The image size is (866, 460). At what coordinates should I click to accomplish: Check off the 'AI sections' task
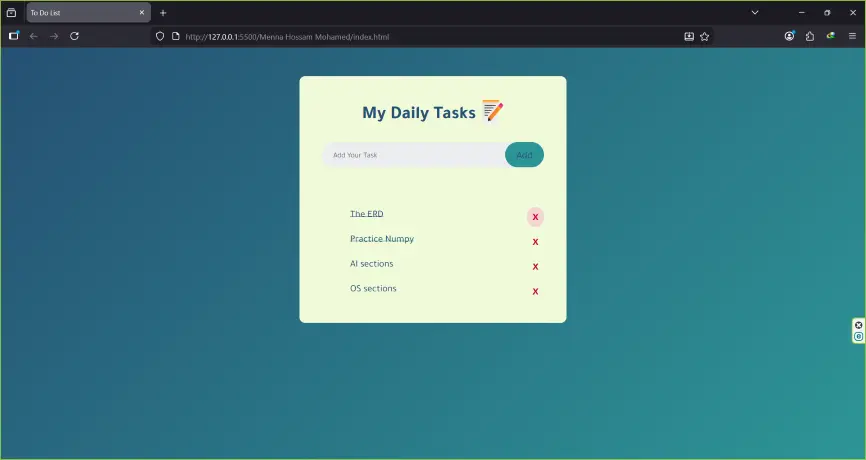point(371,263)
